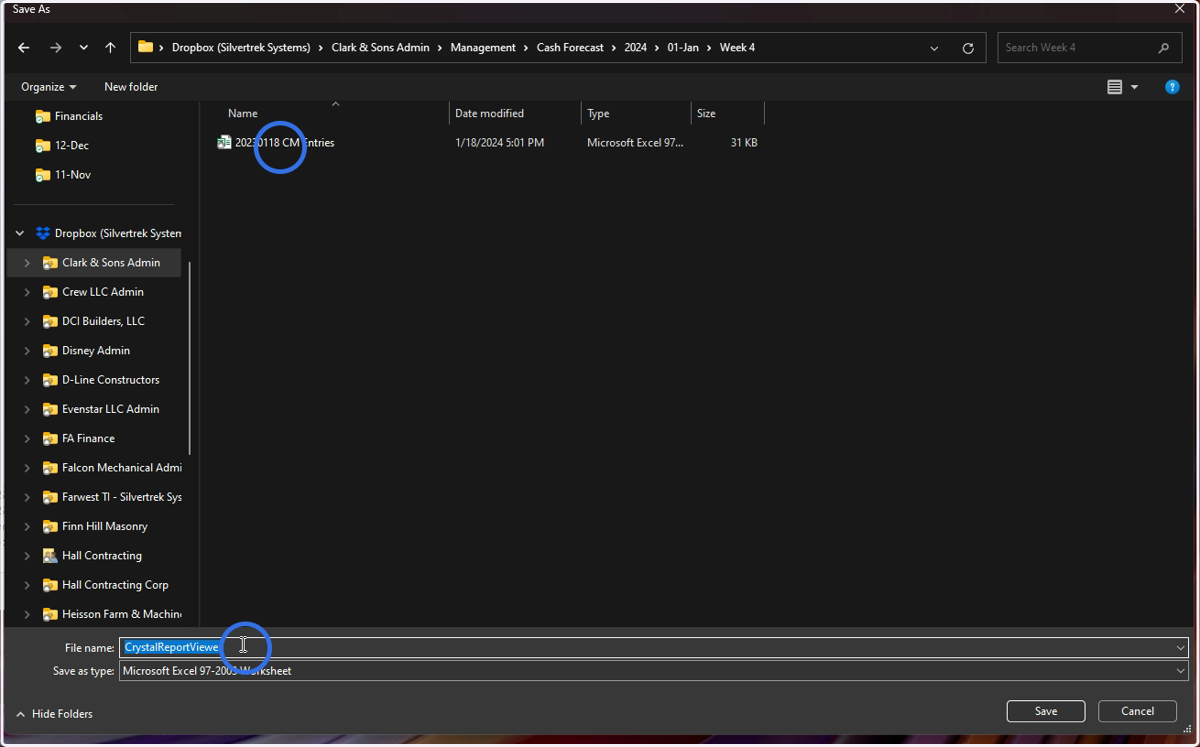Click the Management breadcrumb segment
Image resolution: width=1200 pixels, height=747 pixels.
[483, 48]
